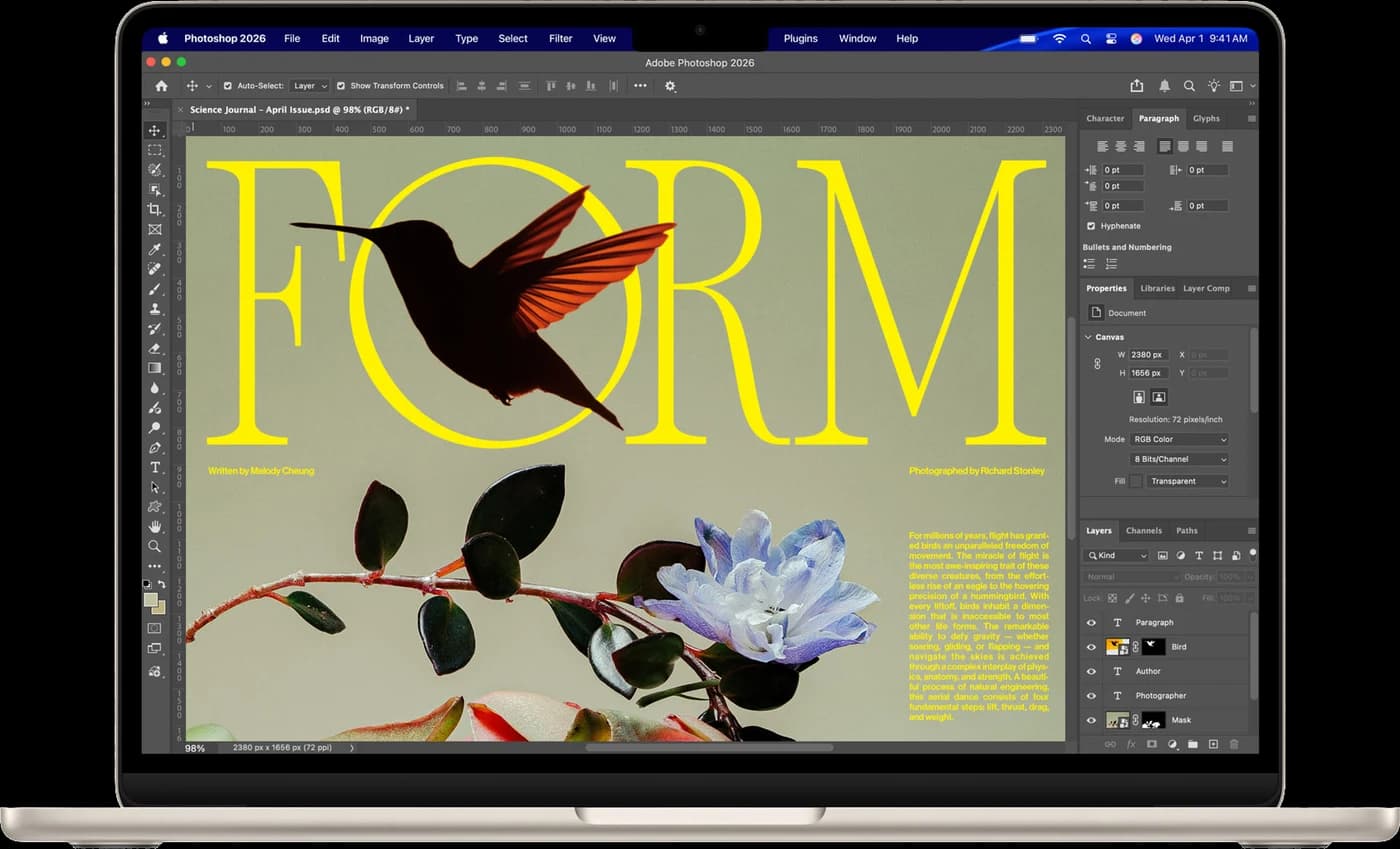Screen dimensions: 1400x849
Task: Select the Eyedropper tool
Action: [x=154, y=249]
